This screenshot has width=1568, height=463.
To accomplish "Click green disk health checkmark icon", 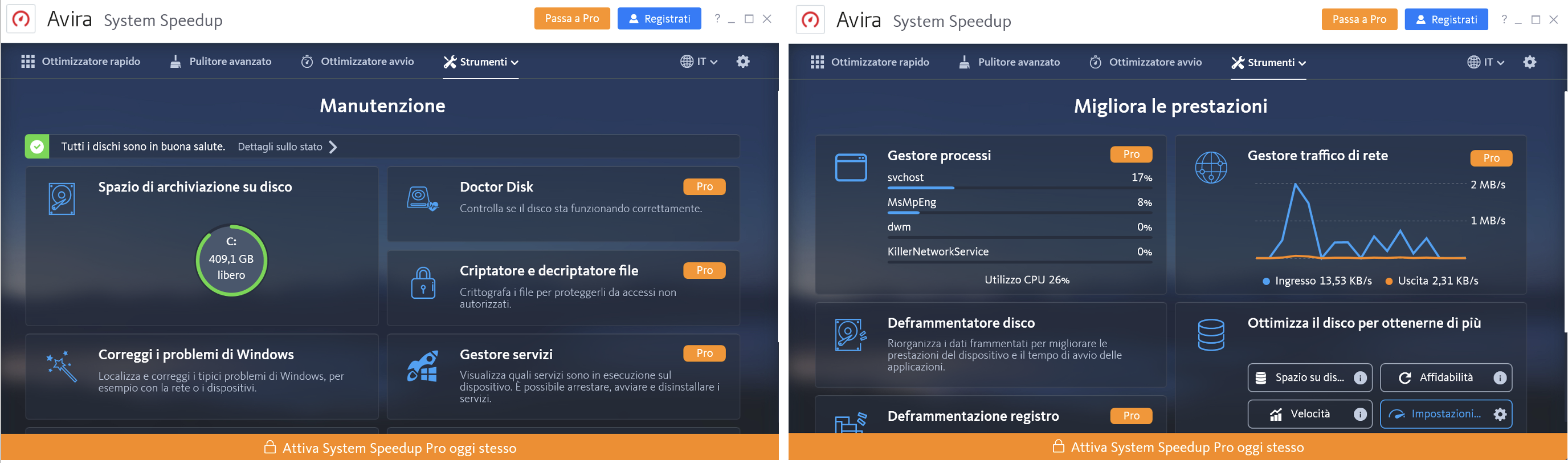I will 37,147.
